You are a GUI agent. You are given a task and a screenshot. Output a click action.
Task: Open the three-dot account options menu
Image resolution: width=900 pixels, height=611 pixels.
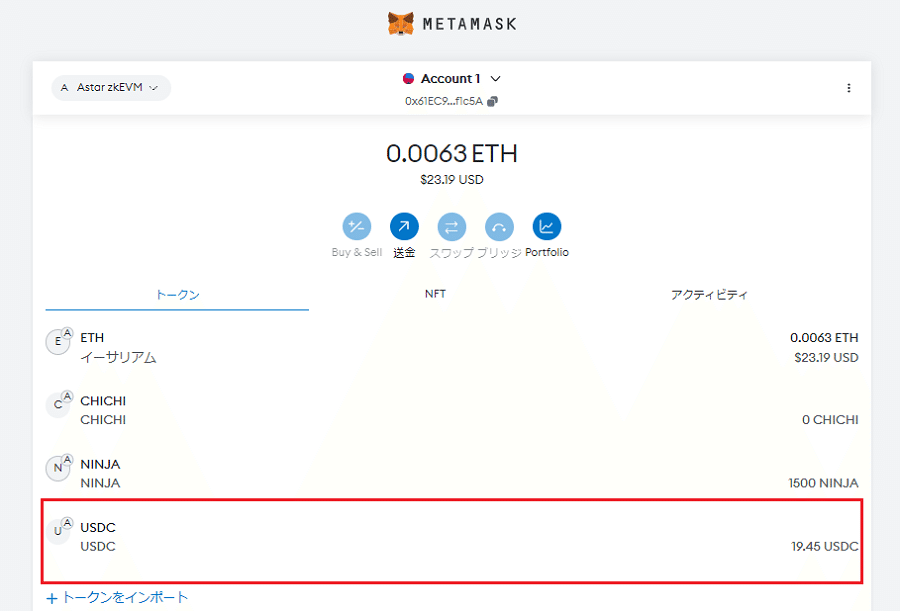(x=849, y=88)
